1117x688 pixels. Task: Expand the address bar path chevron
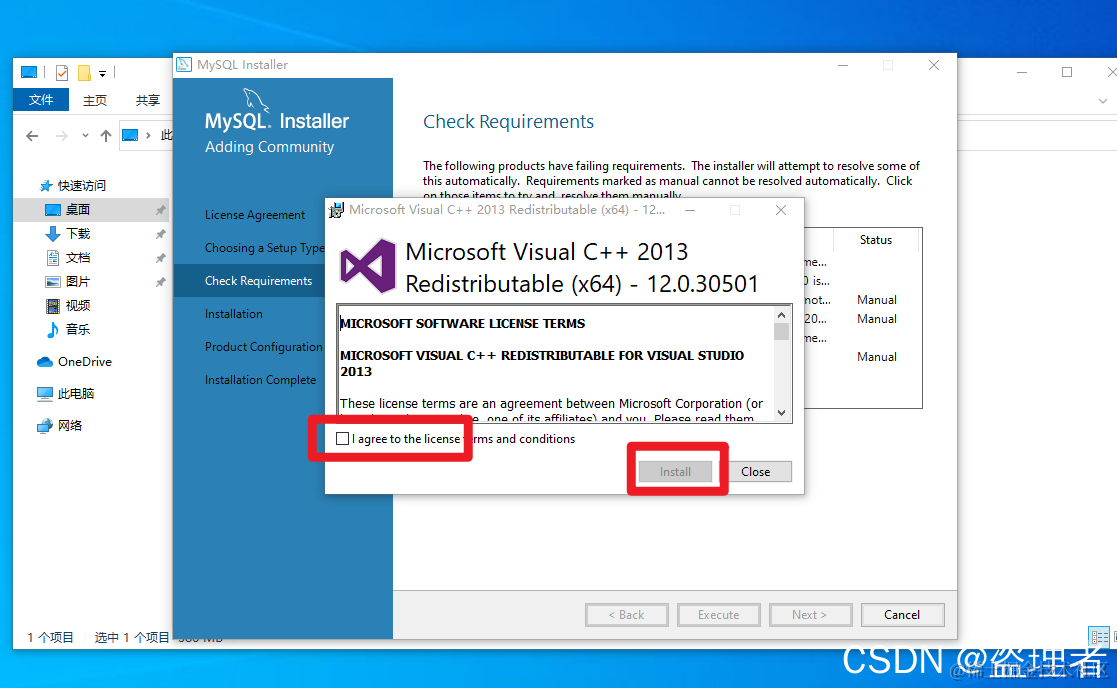148,135
